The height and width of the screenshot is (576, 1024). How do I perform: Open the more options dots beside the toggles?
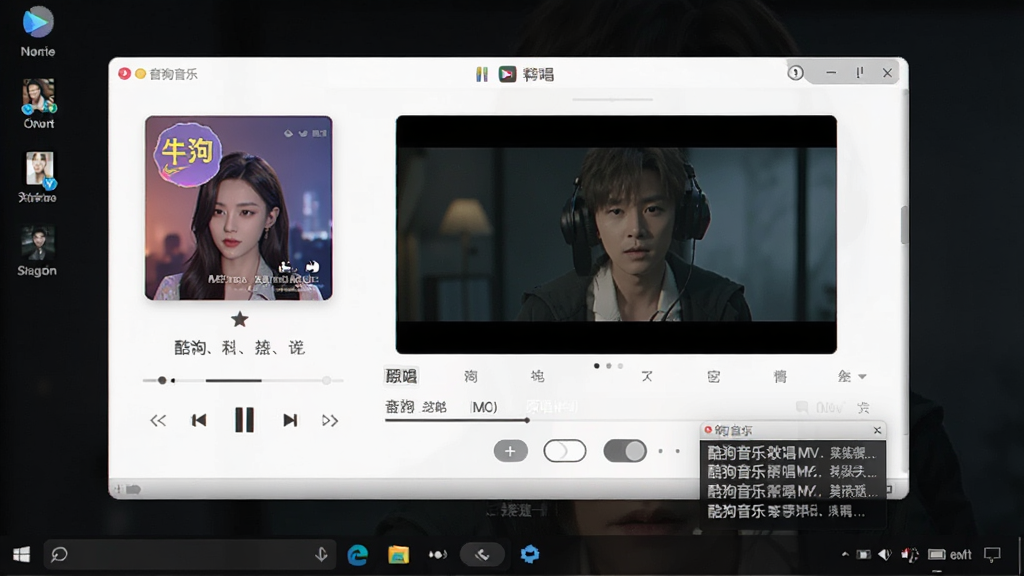pyautogui.click(x=669, y=451)
